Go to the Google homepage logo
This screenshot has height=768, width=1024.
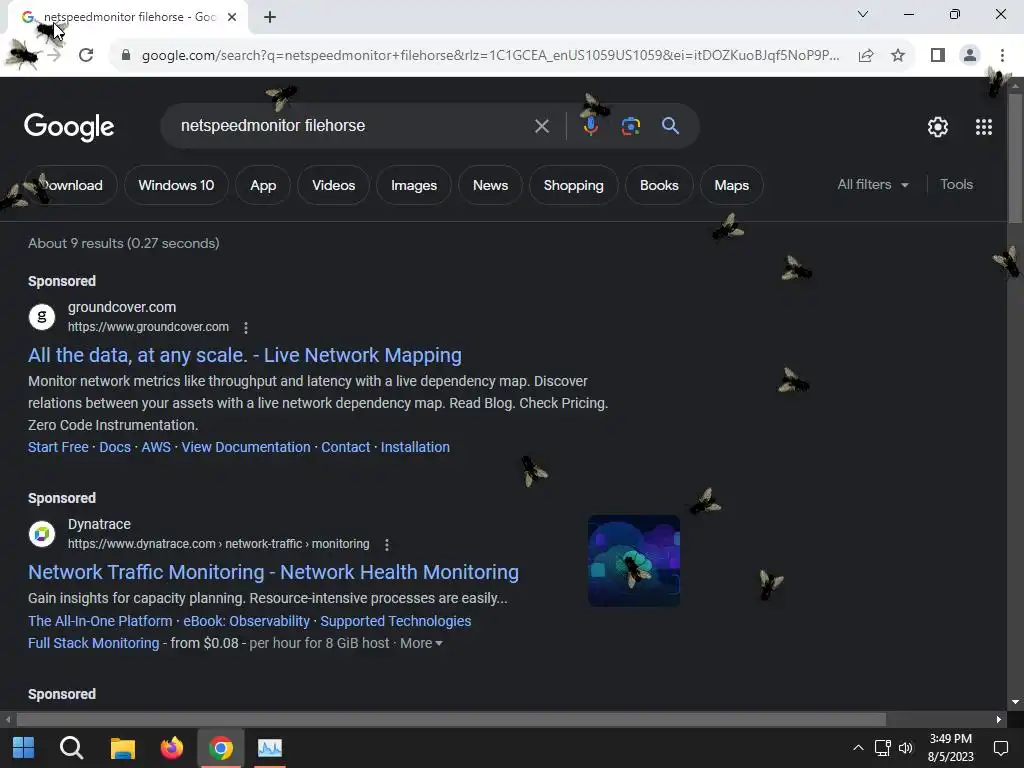click(69, 127)
